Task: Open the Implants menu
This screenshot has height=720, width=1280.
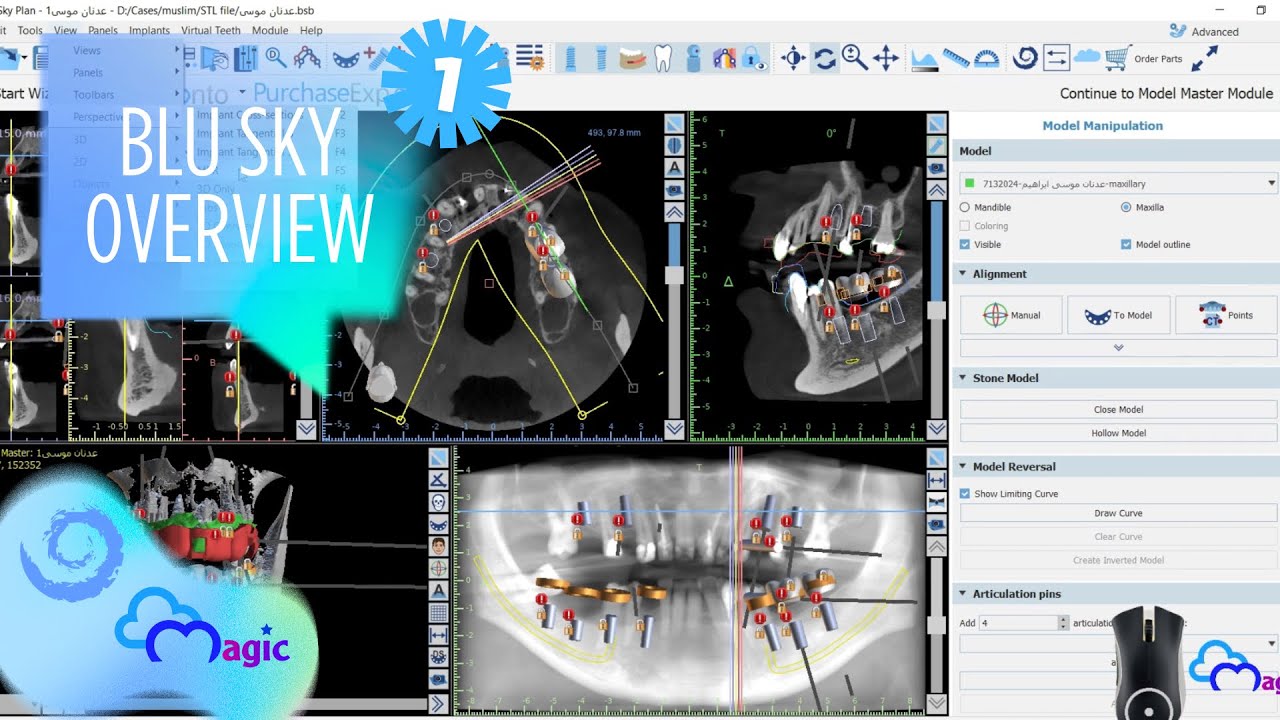Action: 149,31
